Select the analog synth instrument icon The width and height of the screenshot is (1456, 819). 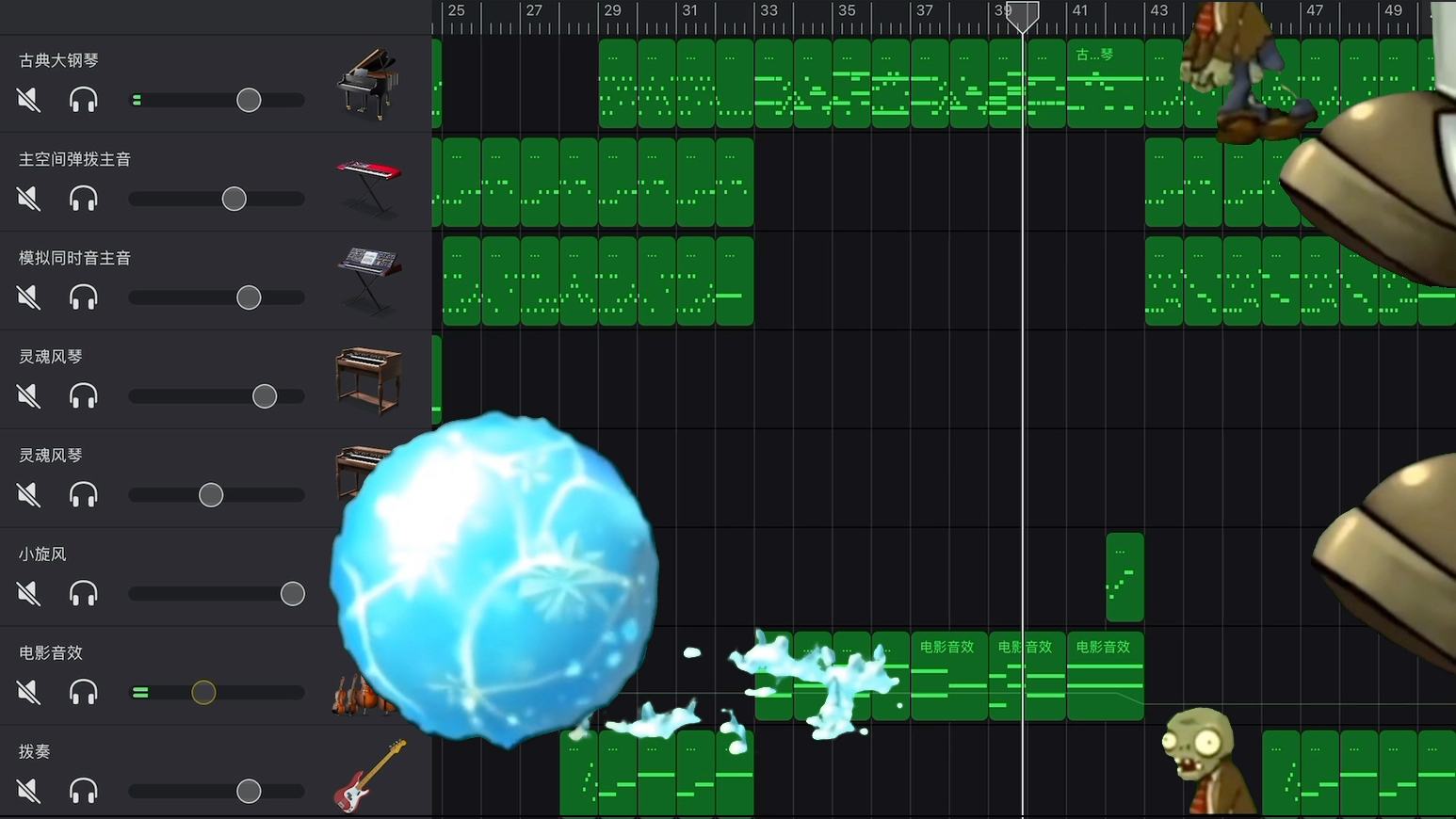(x=368, y=280)
